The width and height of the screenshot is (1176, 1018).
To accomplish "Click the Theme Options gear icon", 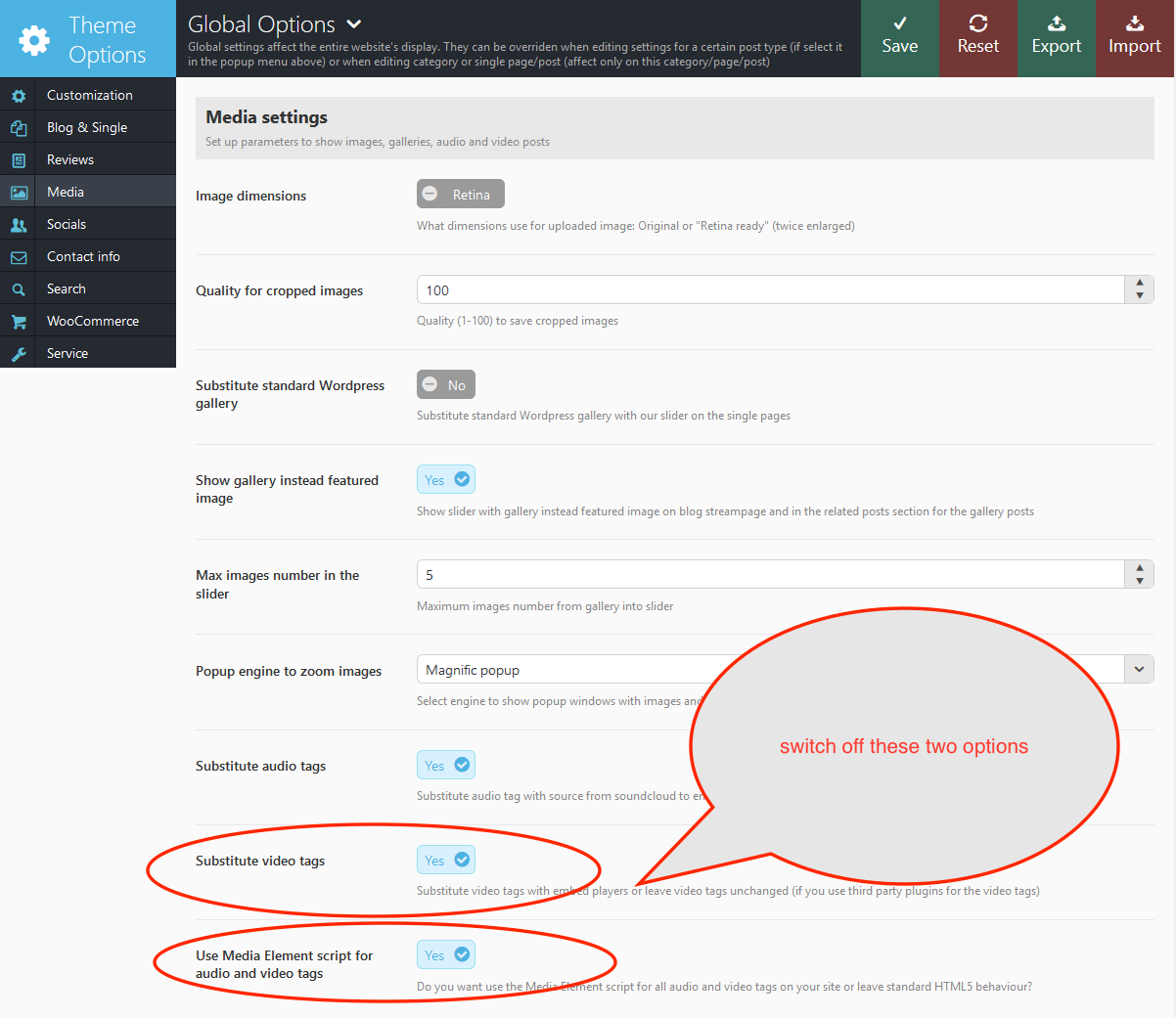I will click(34, 40).
